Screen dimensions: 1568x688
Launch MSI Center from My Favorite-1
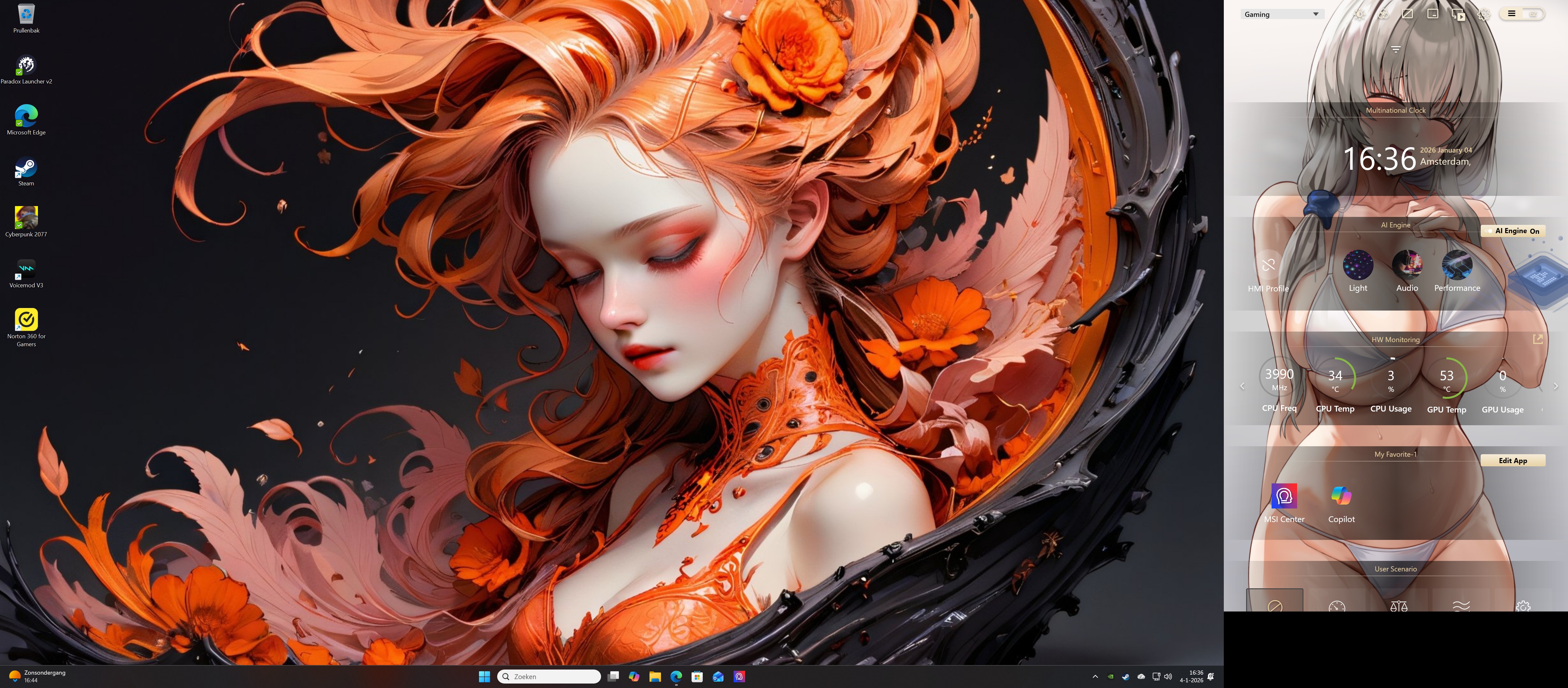tap(1284, 496)
